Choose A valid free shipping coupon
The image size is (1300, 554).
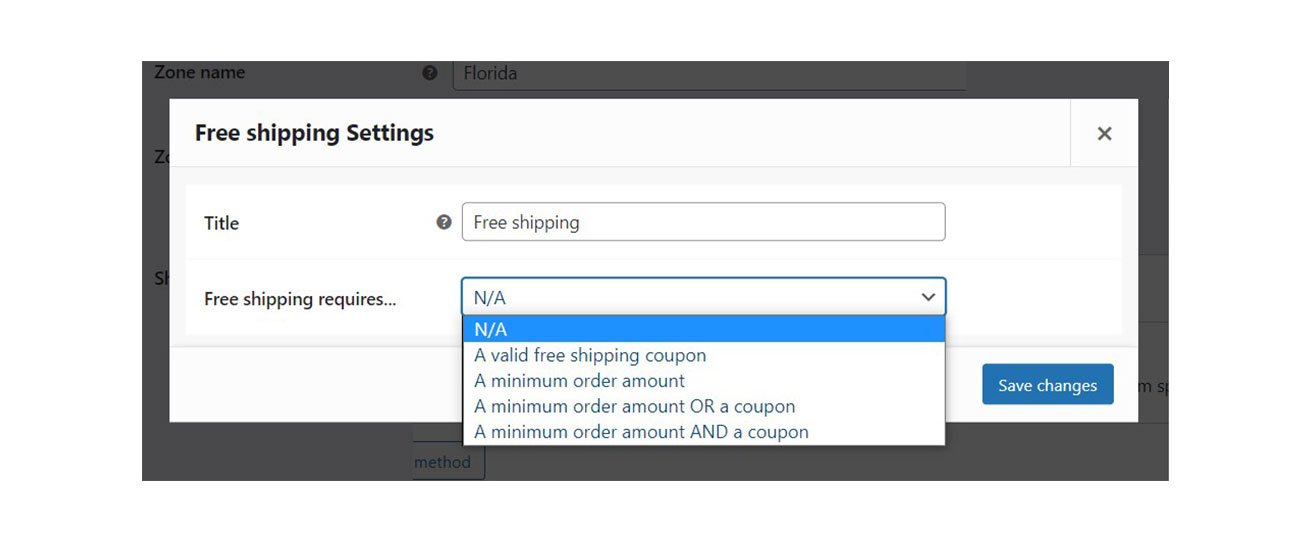point(590,355)
